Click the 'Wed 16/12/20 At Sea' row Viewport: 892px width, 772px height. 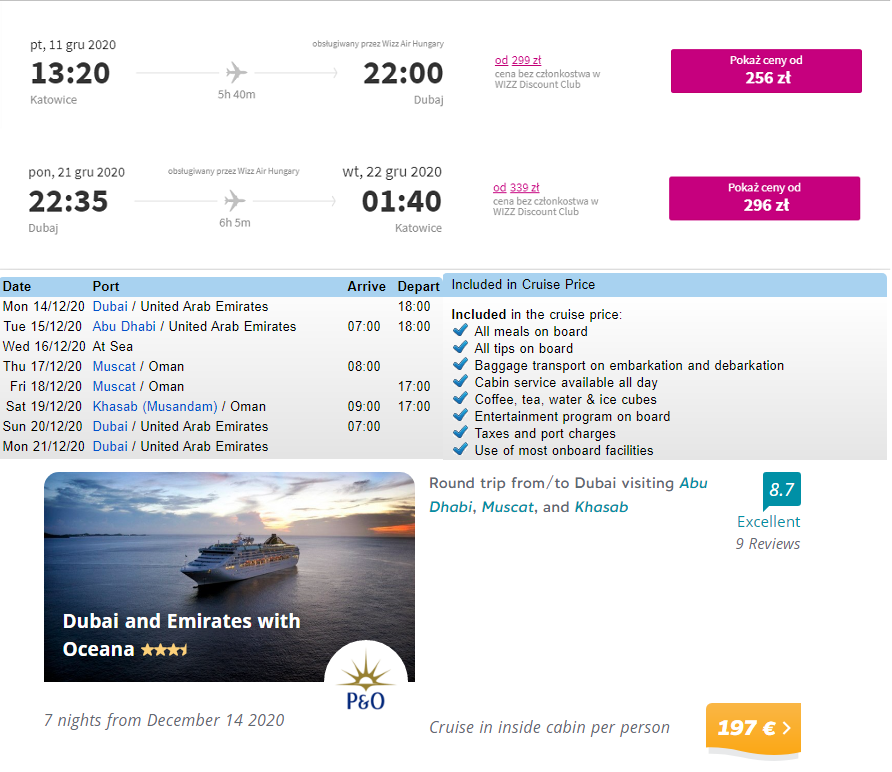point(221,346)
